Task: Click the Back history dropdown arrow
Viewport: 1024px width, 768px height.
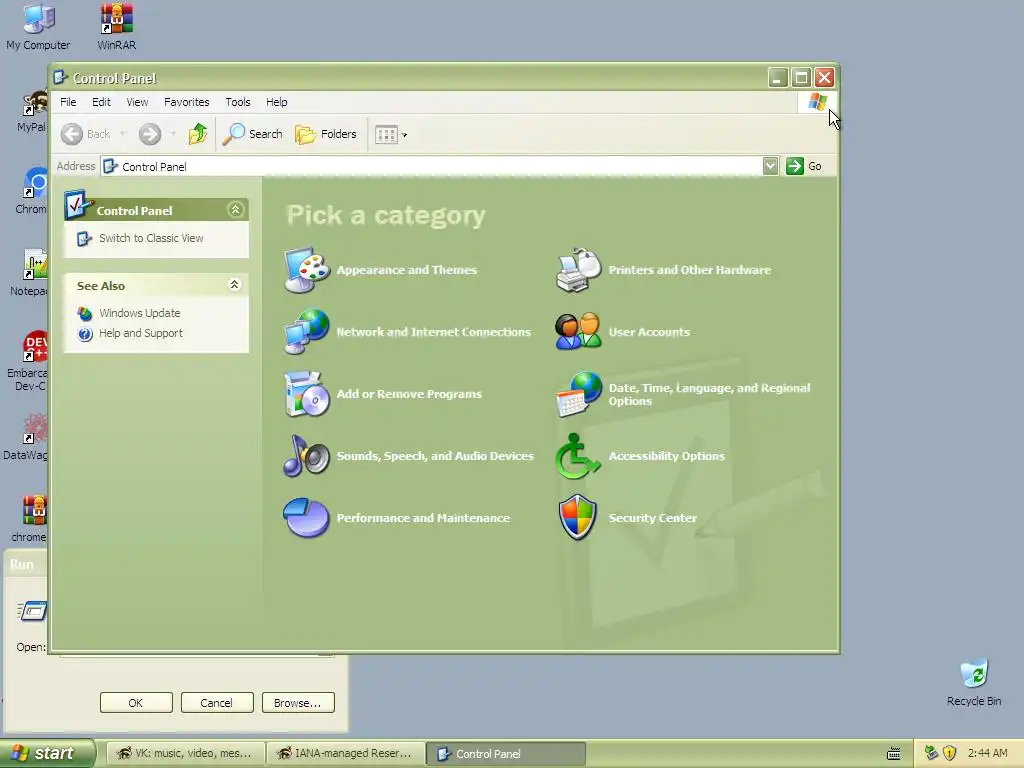Action: click(x=122, y=135)
